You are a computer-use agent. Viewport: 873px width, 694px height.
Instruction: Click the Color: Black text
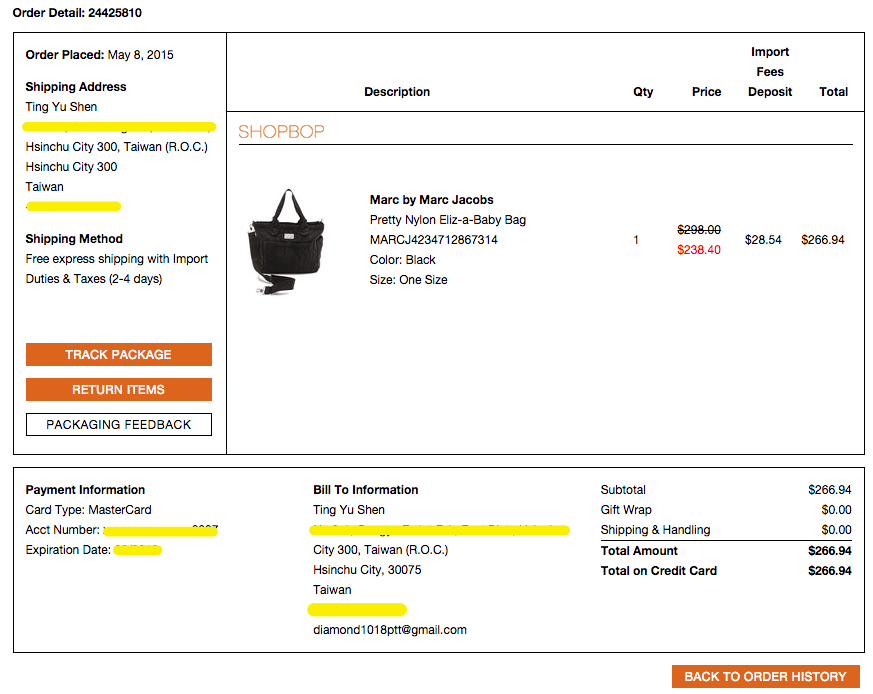pos(403,260)
